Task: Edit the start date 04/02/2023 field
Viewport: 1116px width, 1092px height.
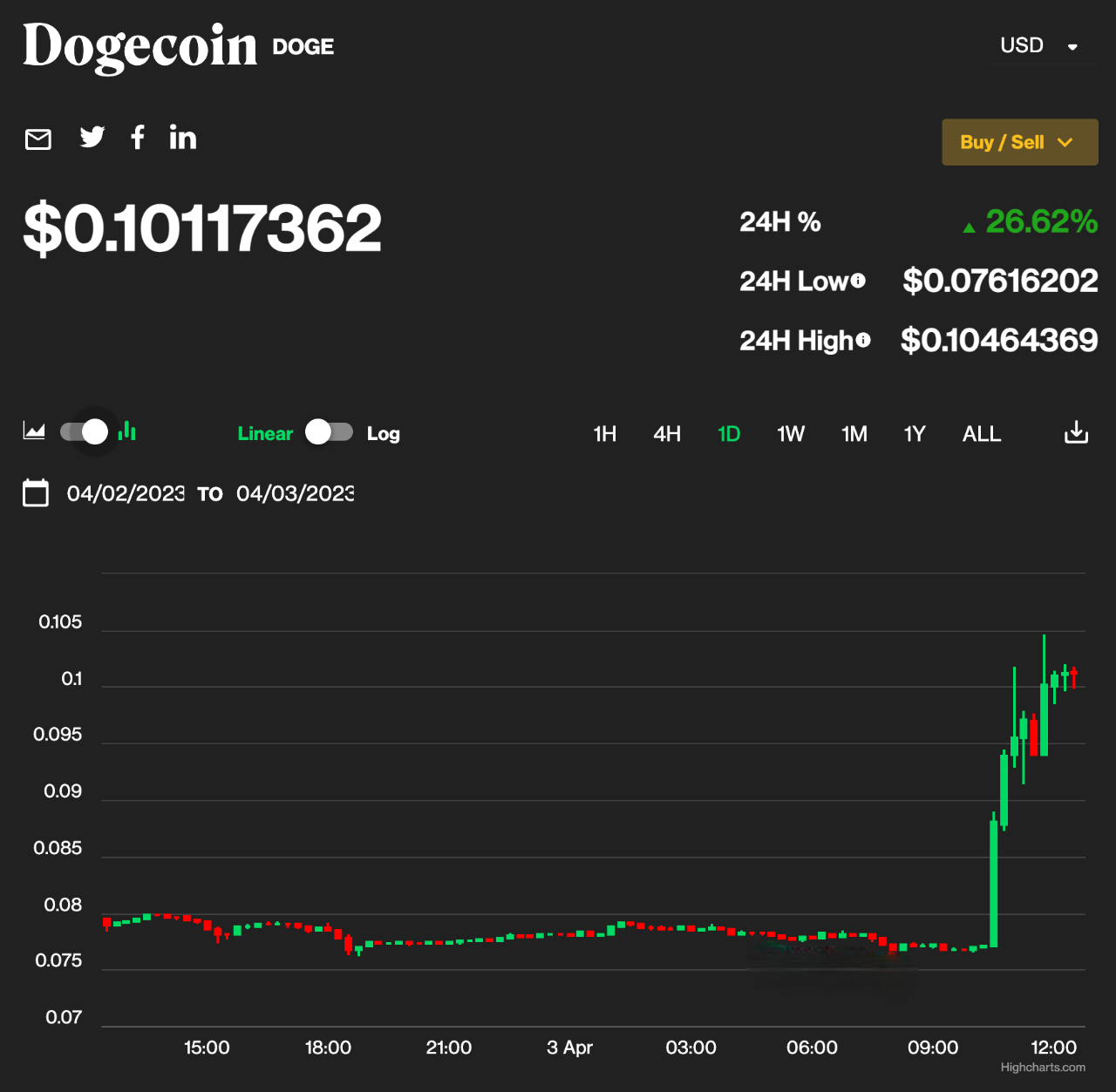Action: click(126, 493)
